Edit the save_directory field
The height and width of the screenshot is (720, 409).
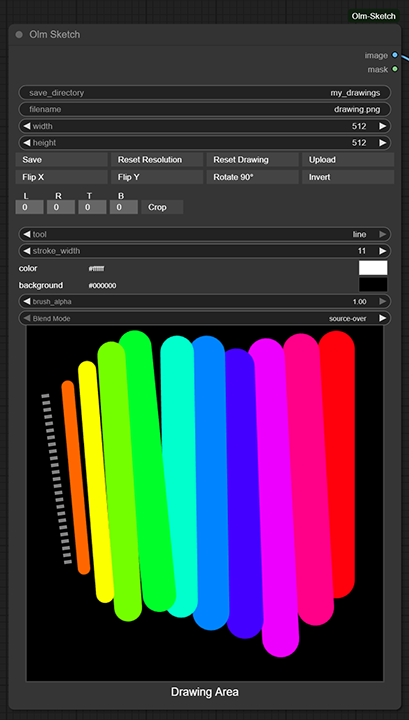tap(205, 93)
